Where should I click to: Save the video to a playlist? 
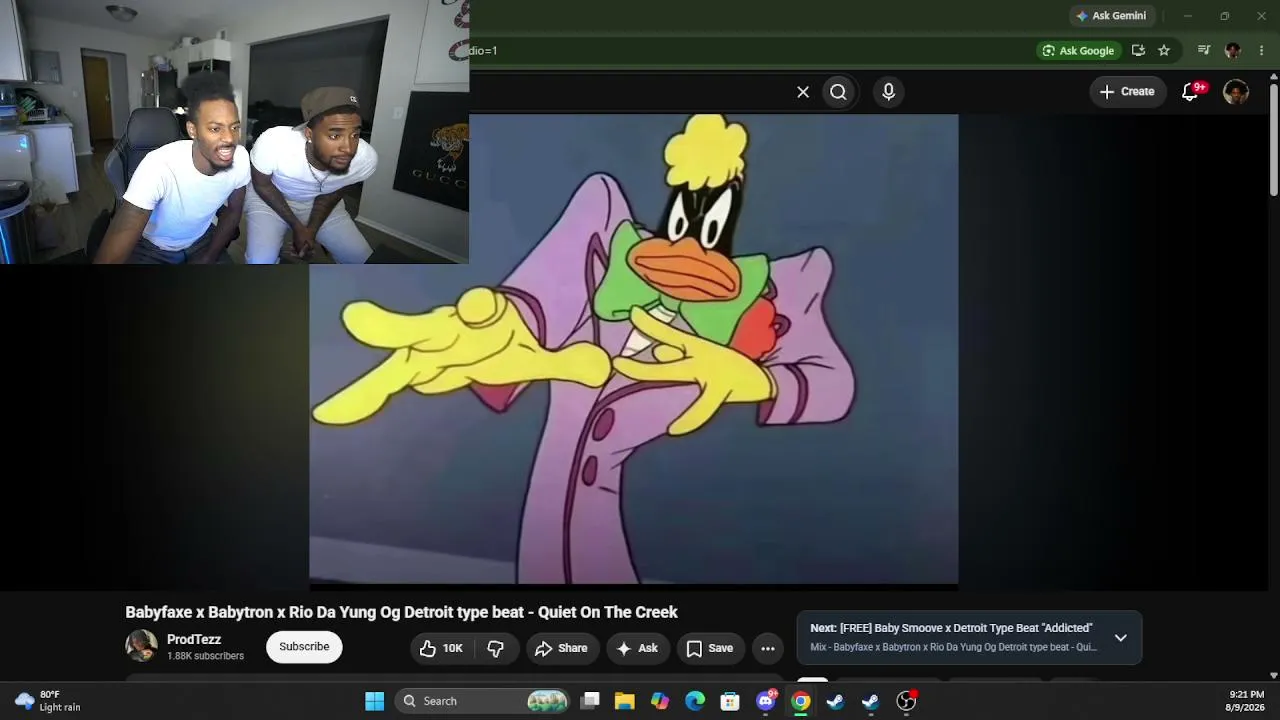[x=710, y=648]
